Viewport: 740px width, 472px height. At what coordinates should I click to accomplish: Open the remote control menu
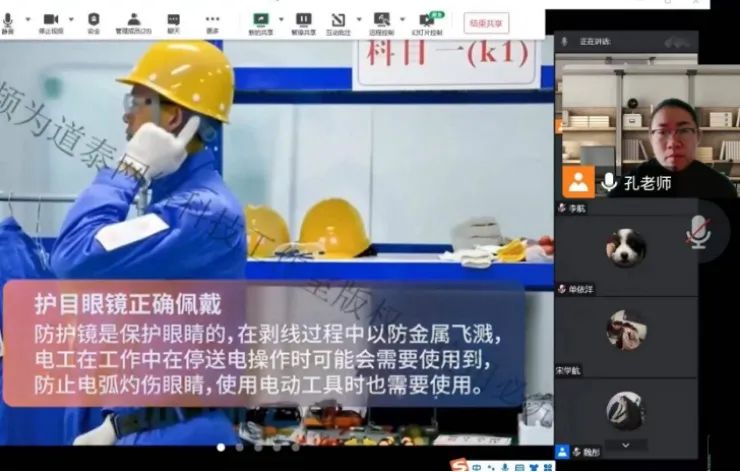(x=381, y=20)
